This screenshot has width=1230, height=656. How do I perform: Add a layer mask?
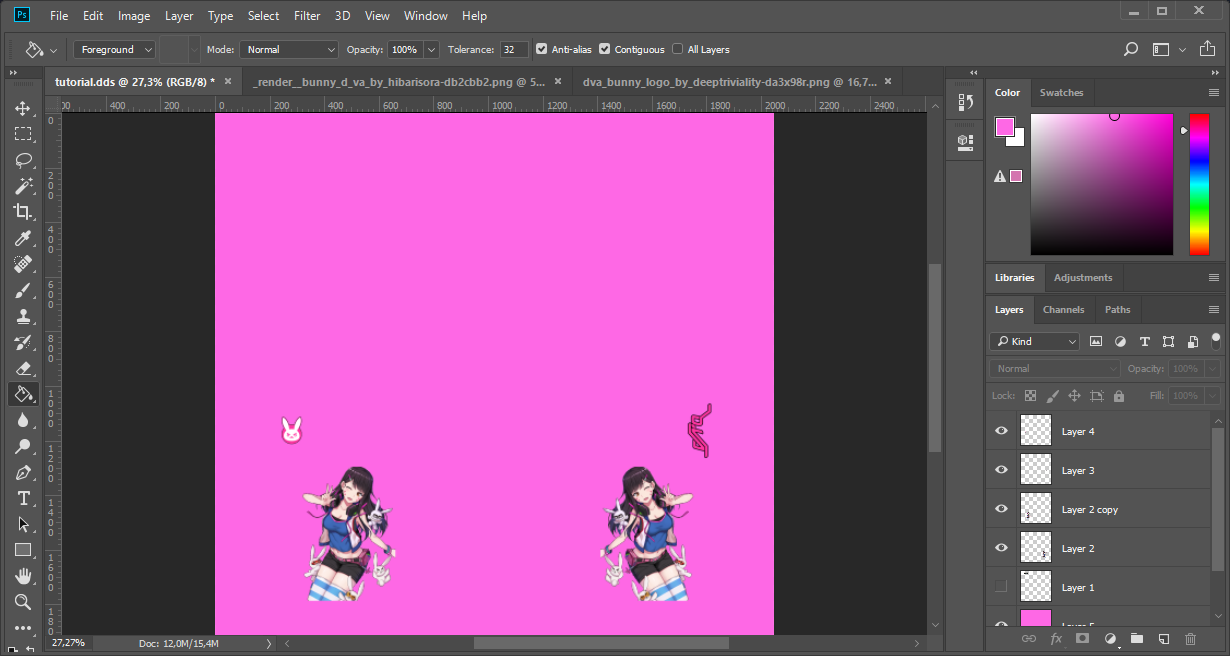[1082, 638]
